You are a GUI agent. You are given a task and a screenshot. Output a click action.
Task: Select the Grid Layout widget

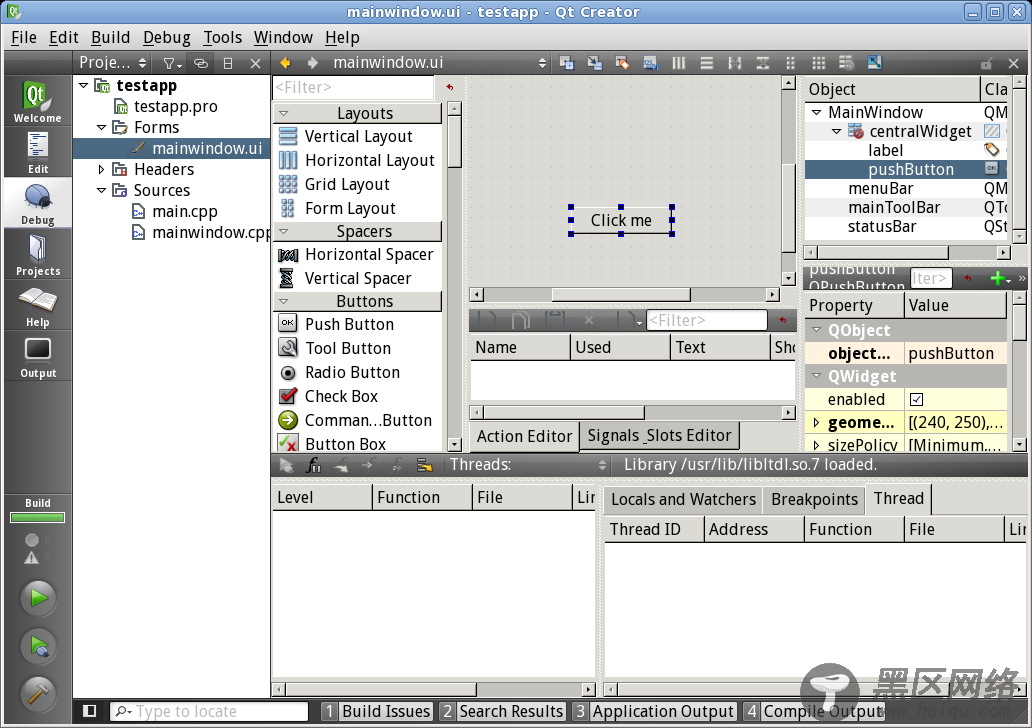pyautogui.click(x=346, y=184)
